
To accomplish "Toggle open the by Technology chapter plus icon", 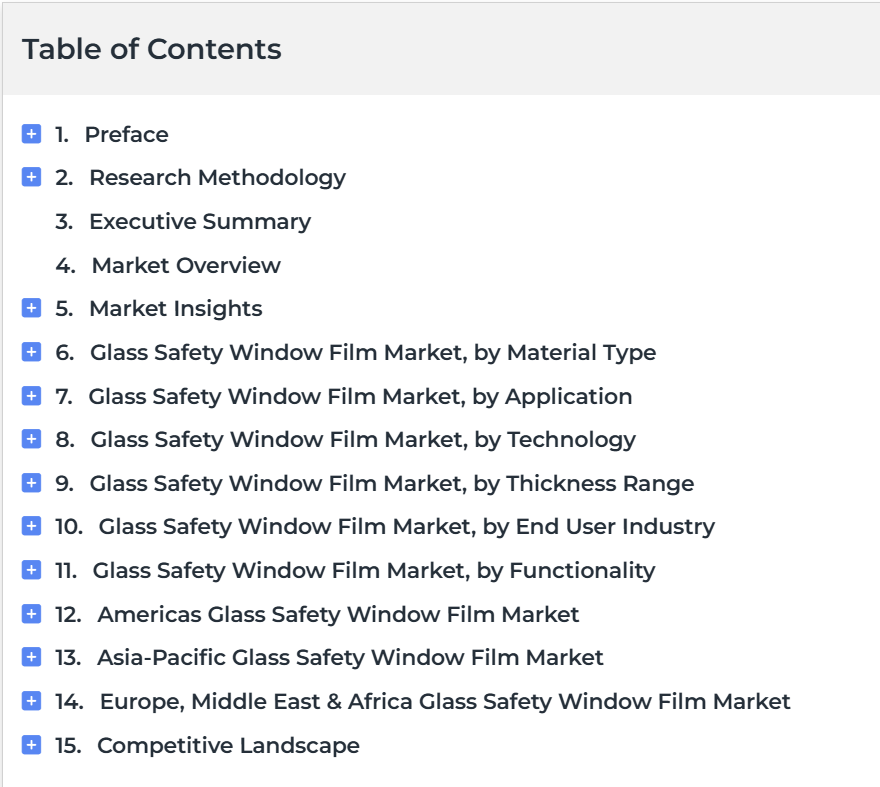I will [31, 439].
